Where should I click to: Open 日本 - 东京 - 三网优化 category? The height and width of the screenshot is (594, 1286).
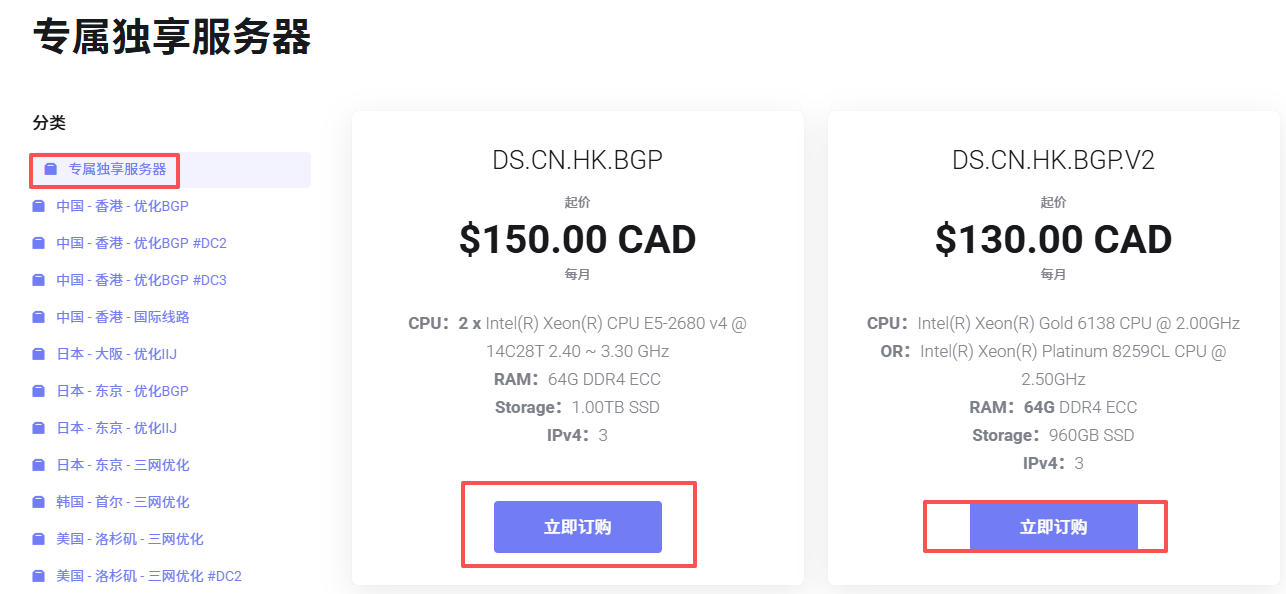coord(123,466)
